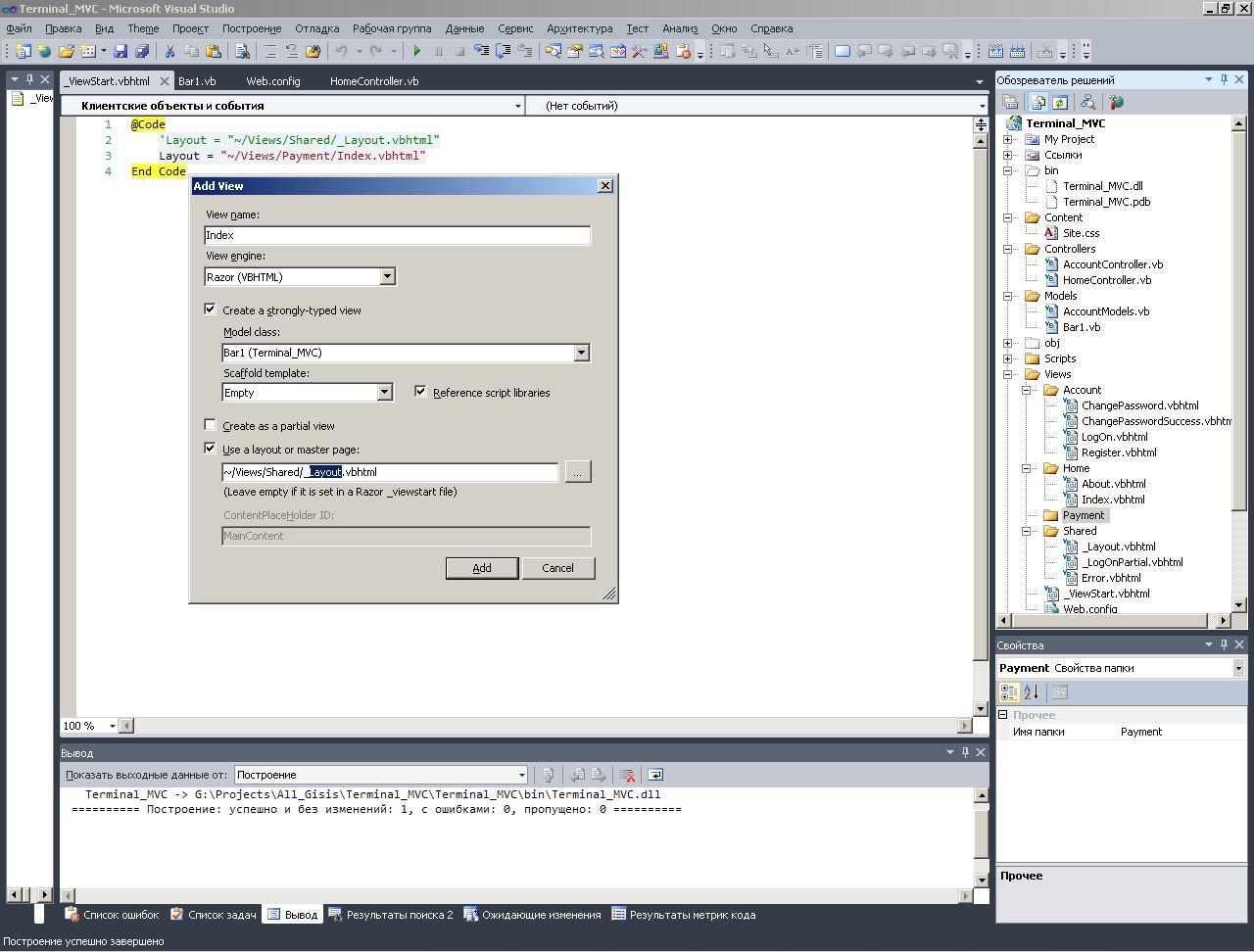Check 'Create as a partial view' checkbox
Screen dimensions: 1254x952
click(210, 425)
